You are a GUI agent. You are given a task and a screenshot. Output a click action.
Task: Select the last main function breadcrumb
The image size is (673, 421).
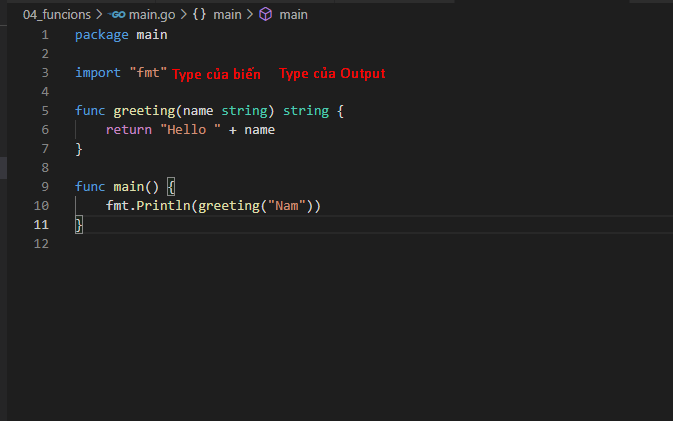click(293, 15)
